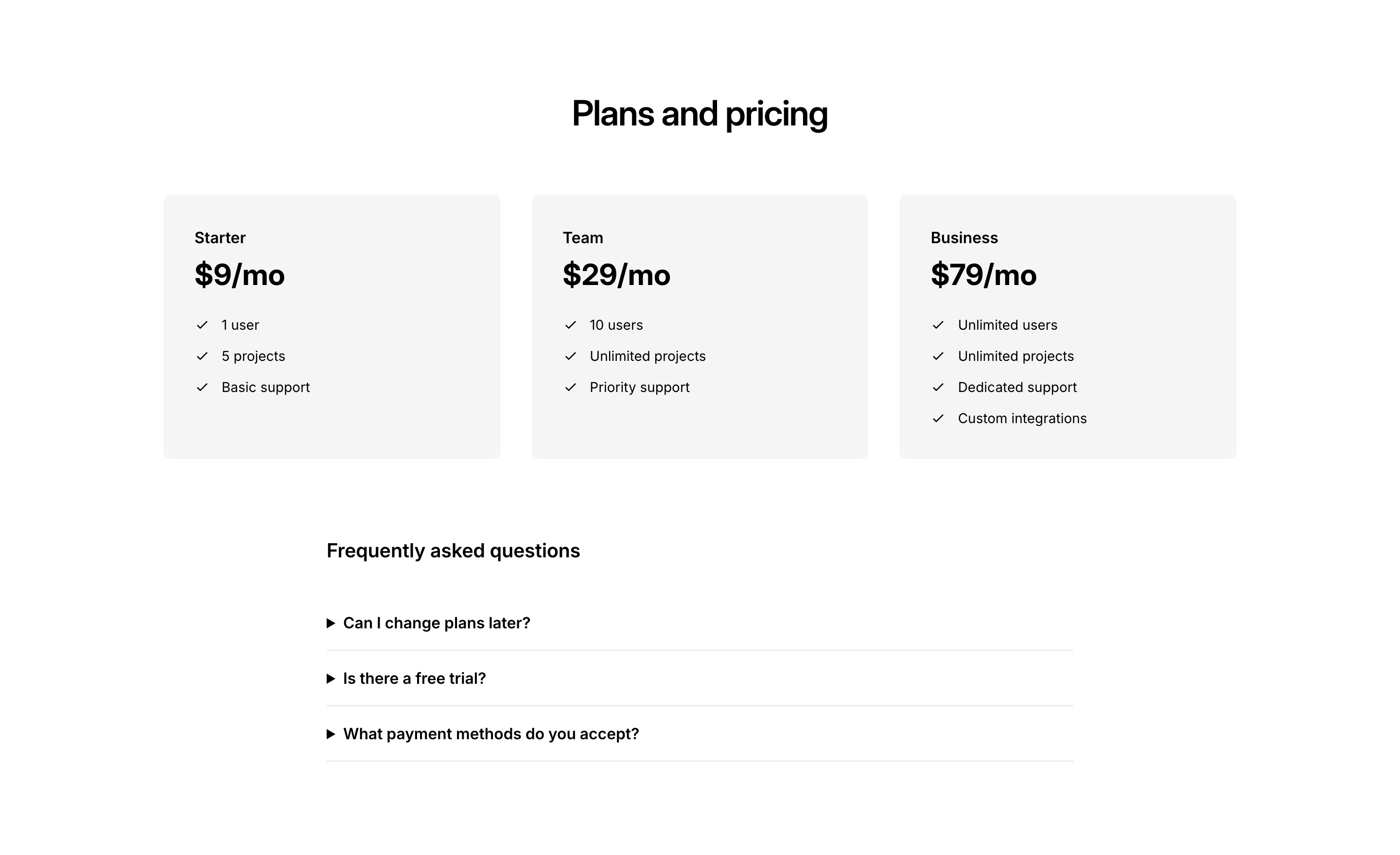Expand "Can I change plans later?" question

436,623
